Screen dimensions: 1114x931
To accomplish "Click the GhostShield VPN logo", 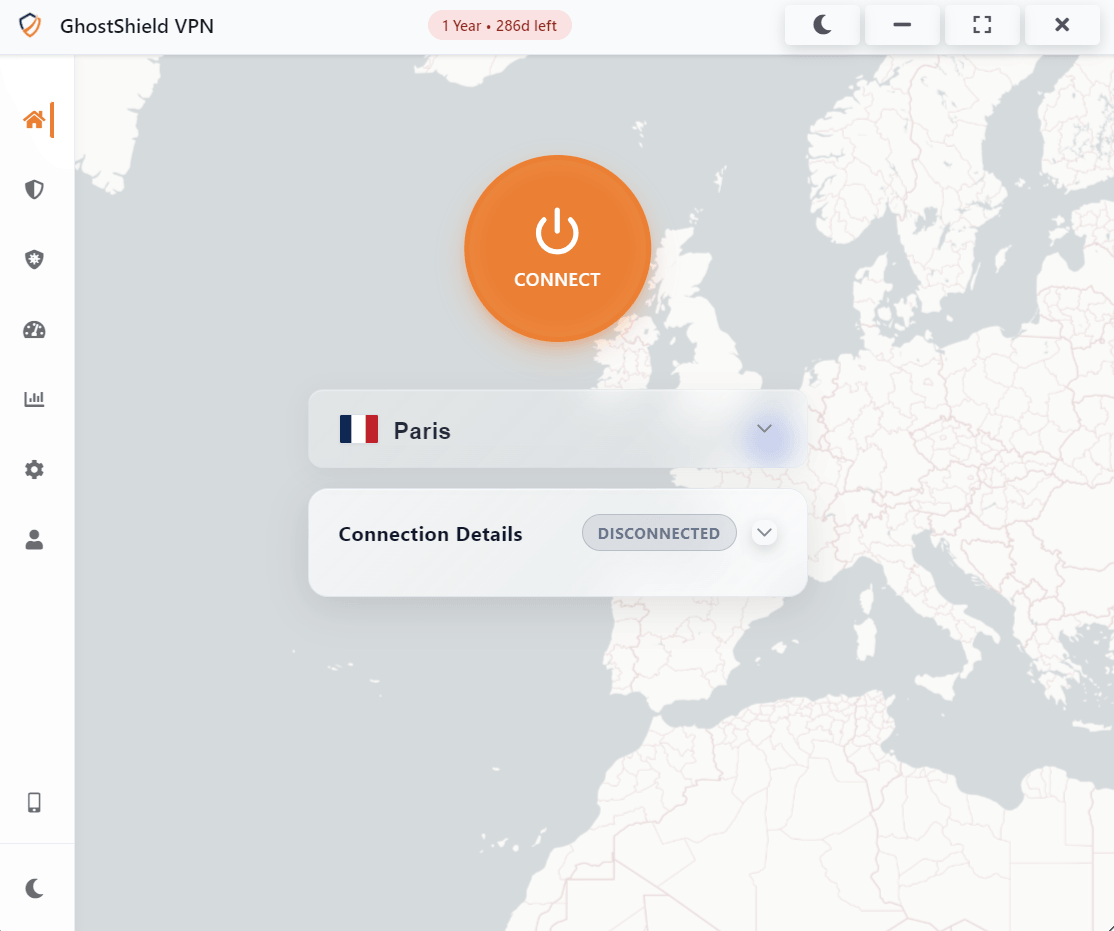I will 30,25.
